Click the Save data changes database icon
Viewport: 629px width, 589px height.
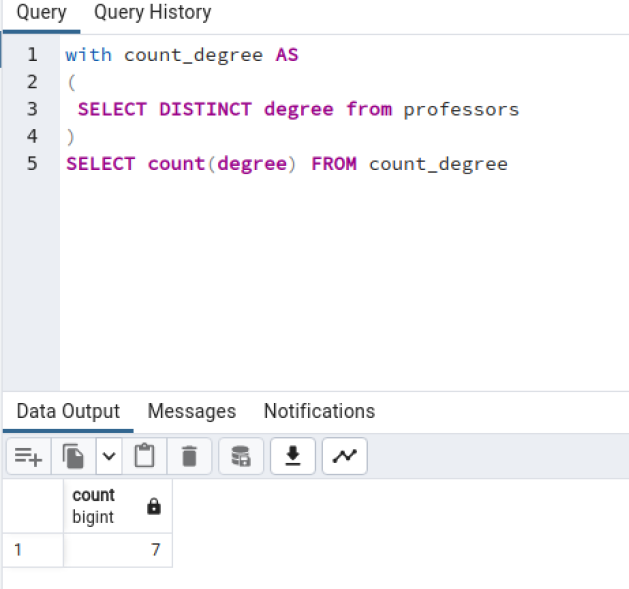pyautogui.click(x=241, y=456)
